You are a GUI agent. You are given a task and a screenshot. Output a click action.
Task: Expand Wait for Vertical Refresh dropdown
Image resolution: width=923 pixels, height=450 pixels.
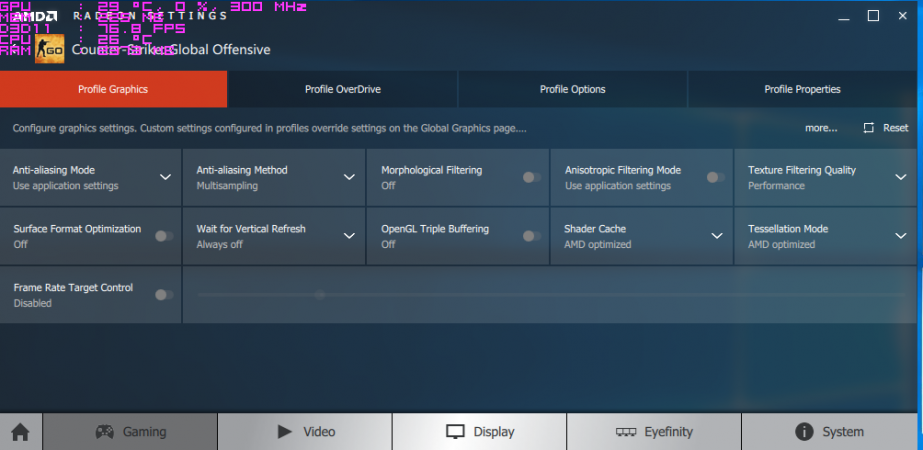349,236
